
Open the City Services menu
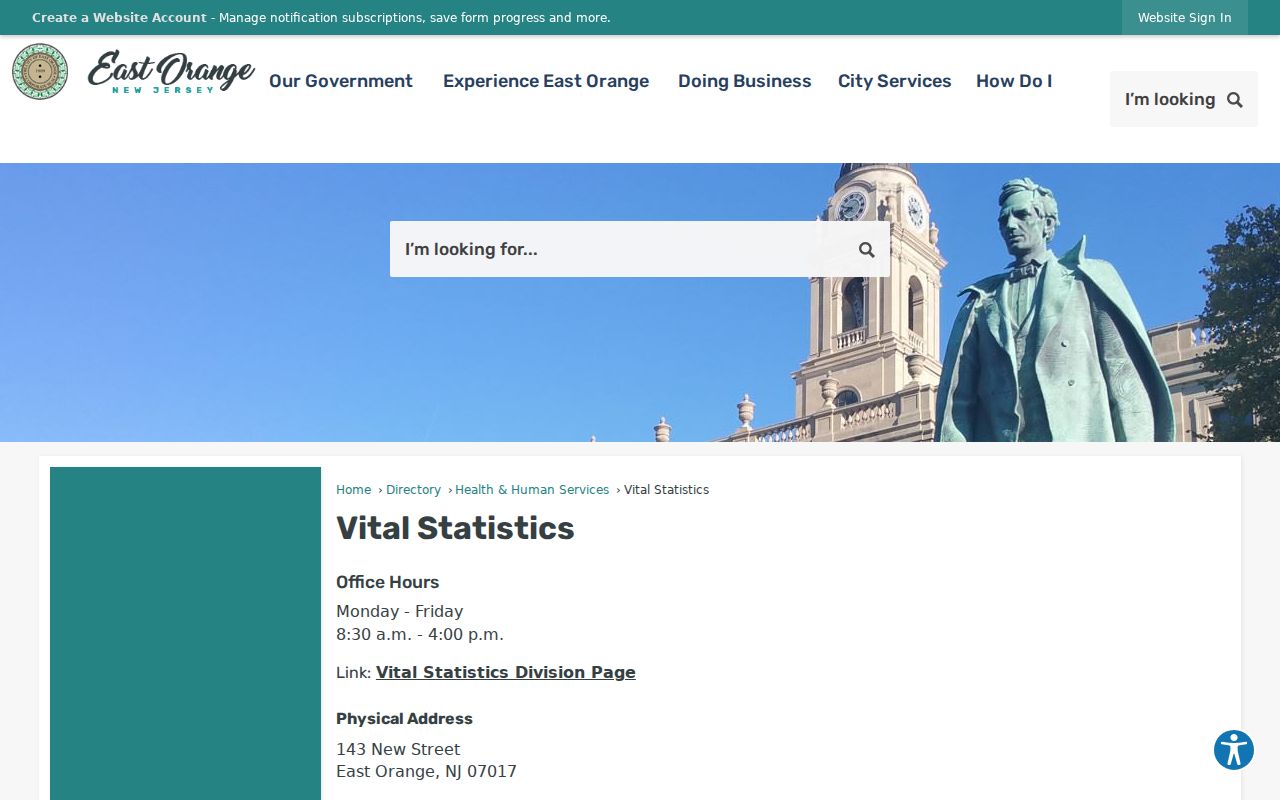point(895,81)
